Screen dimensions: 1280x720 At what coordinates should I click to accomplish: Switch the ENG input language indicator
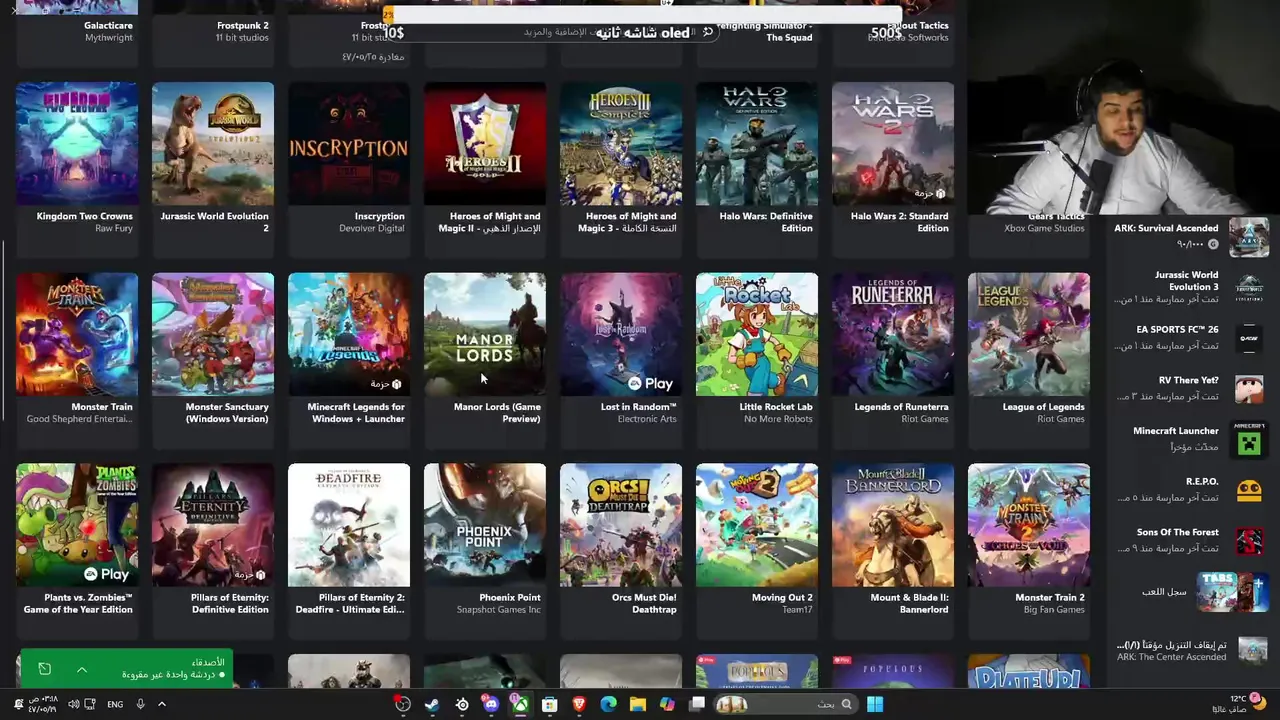point(115,704)
